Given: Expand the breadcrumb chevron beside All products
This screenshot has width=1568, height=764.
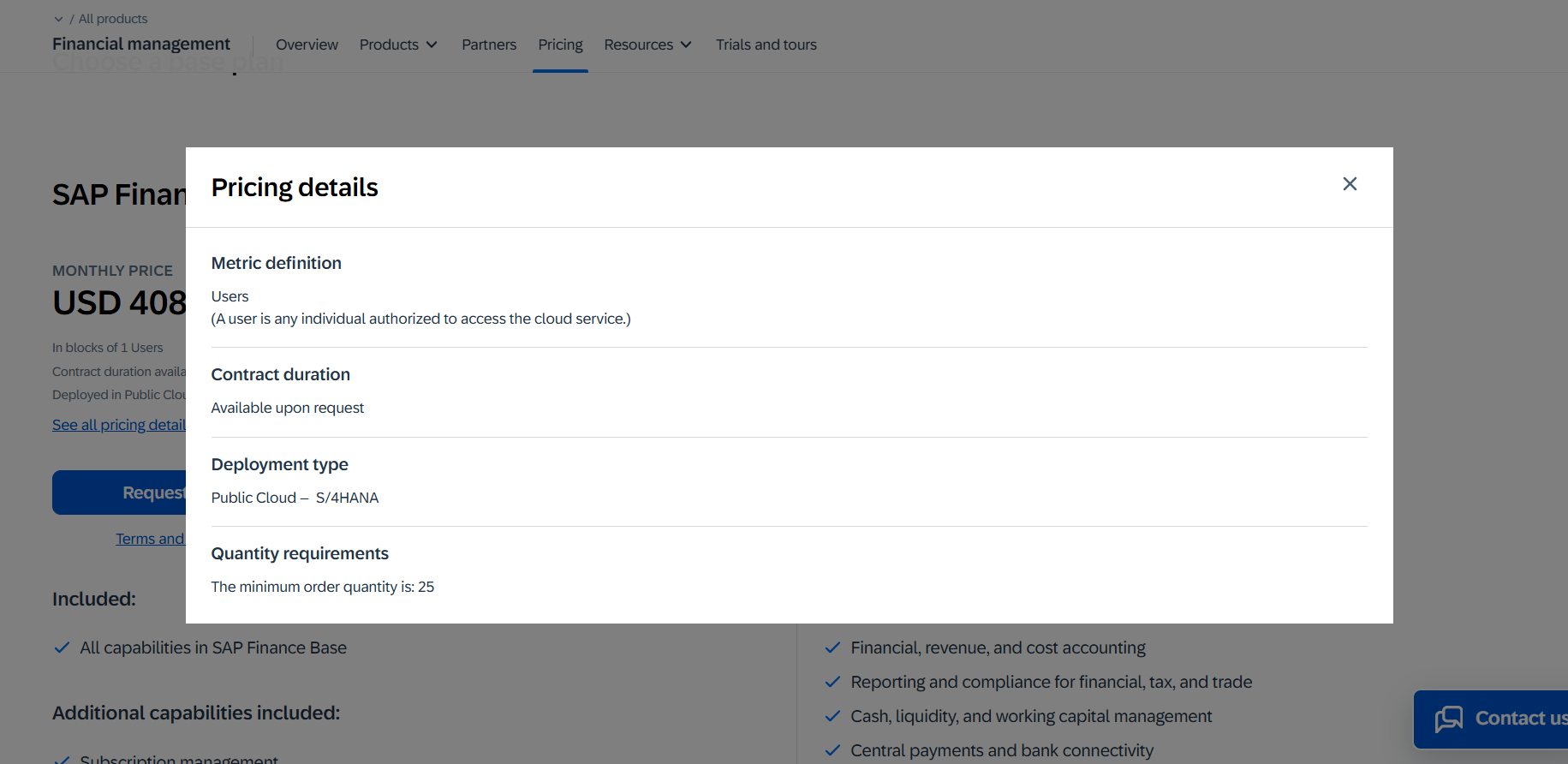Looking at the screenshot, I should click(x=58, y=19).
